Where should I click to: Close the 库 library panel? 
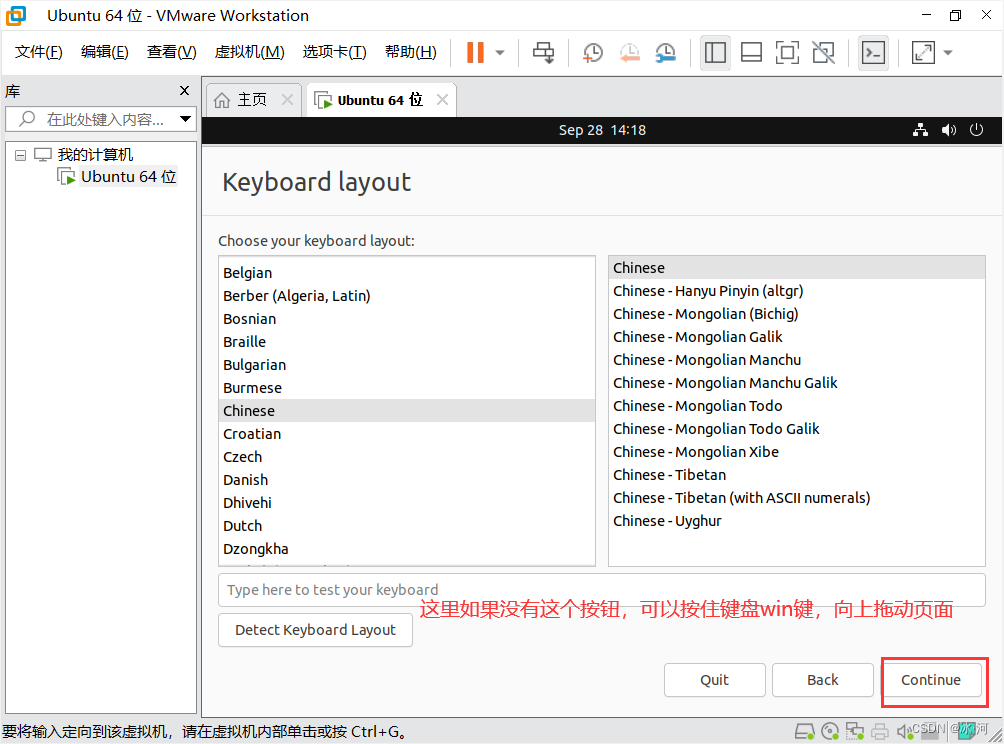(x=184, y=91)
